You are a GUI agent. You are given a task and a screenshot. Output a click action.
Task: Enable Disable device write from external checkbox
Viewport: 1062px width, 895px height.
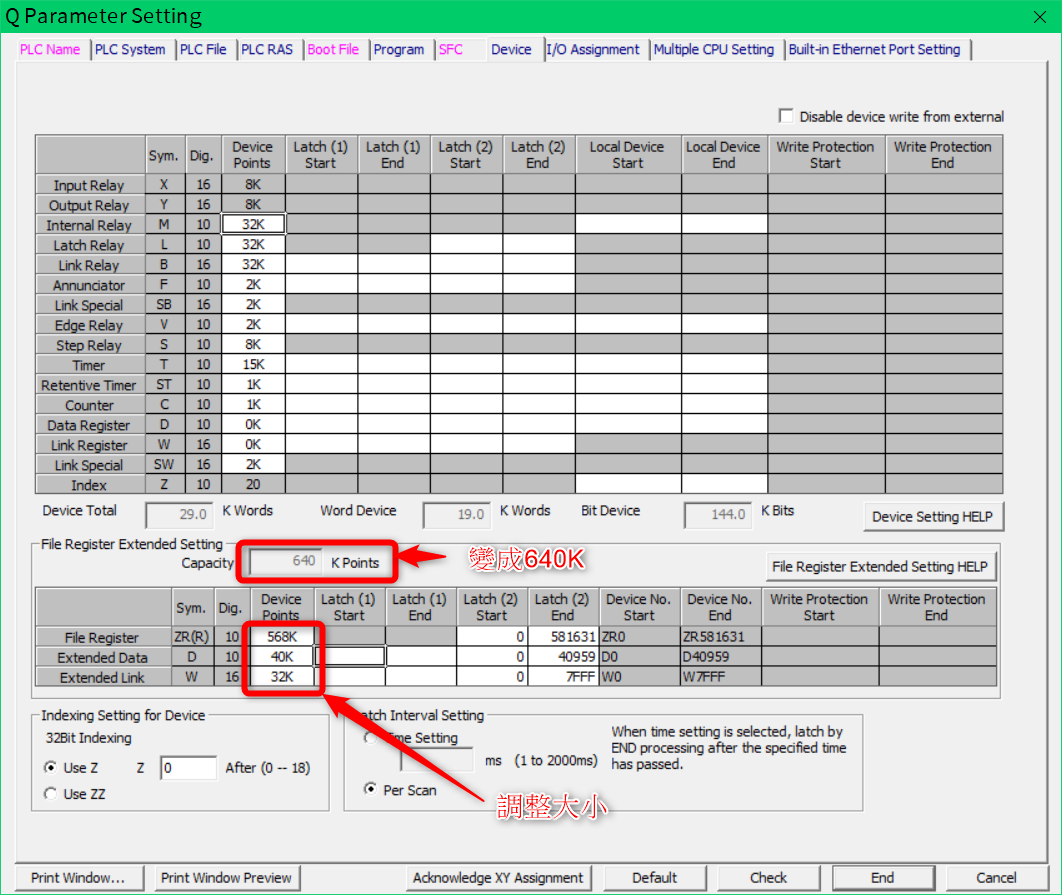(786, 116)
